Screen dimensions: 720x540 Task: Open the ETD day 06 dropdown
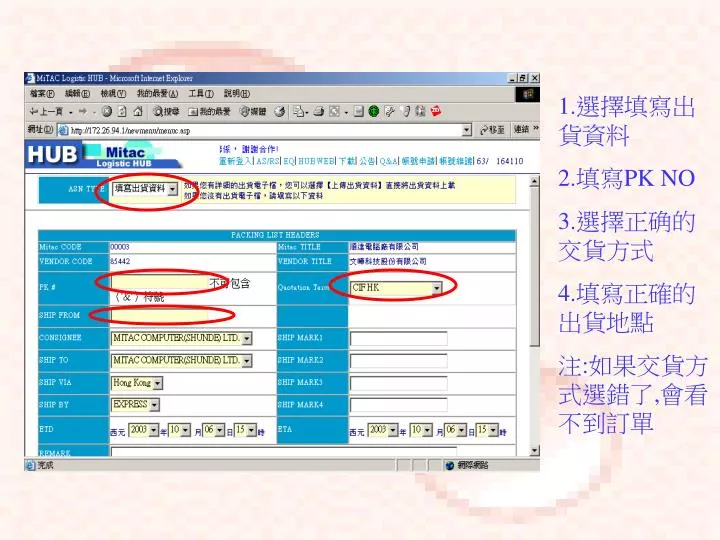(214, 430)
